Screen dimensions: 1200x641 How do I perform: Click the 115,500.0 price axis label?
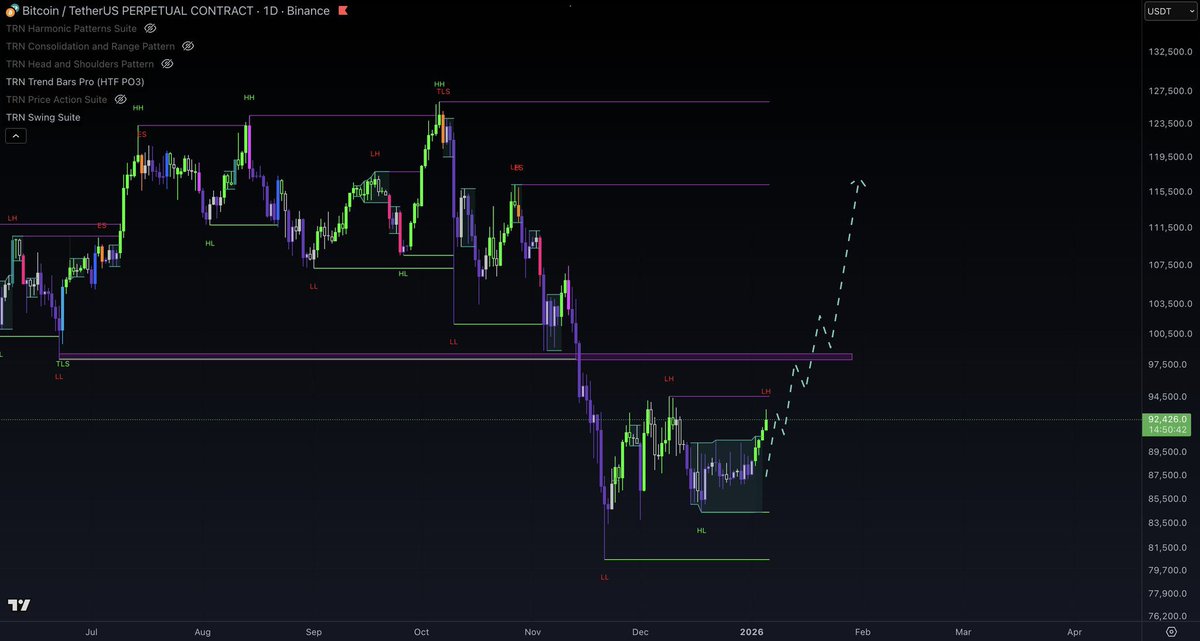tap(1168, 191)
